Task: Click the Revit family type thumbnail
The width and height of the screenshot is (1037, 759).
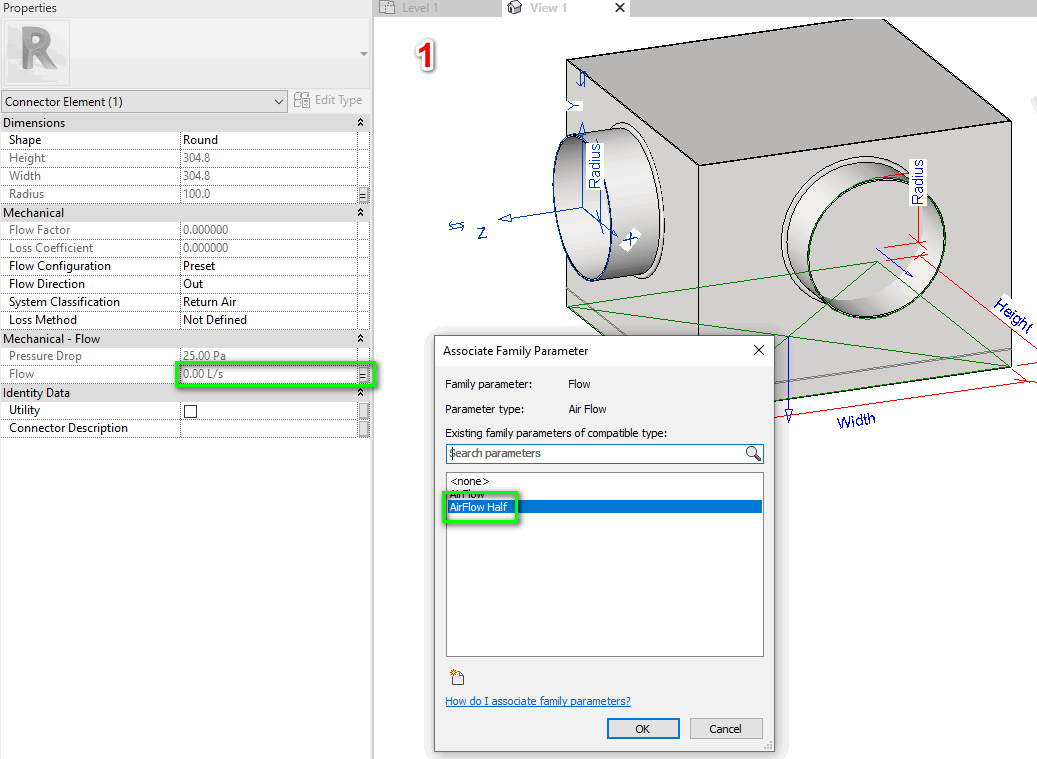Action: click(37, 52)
